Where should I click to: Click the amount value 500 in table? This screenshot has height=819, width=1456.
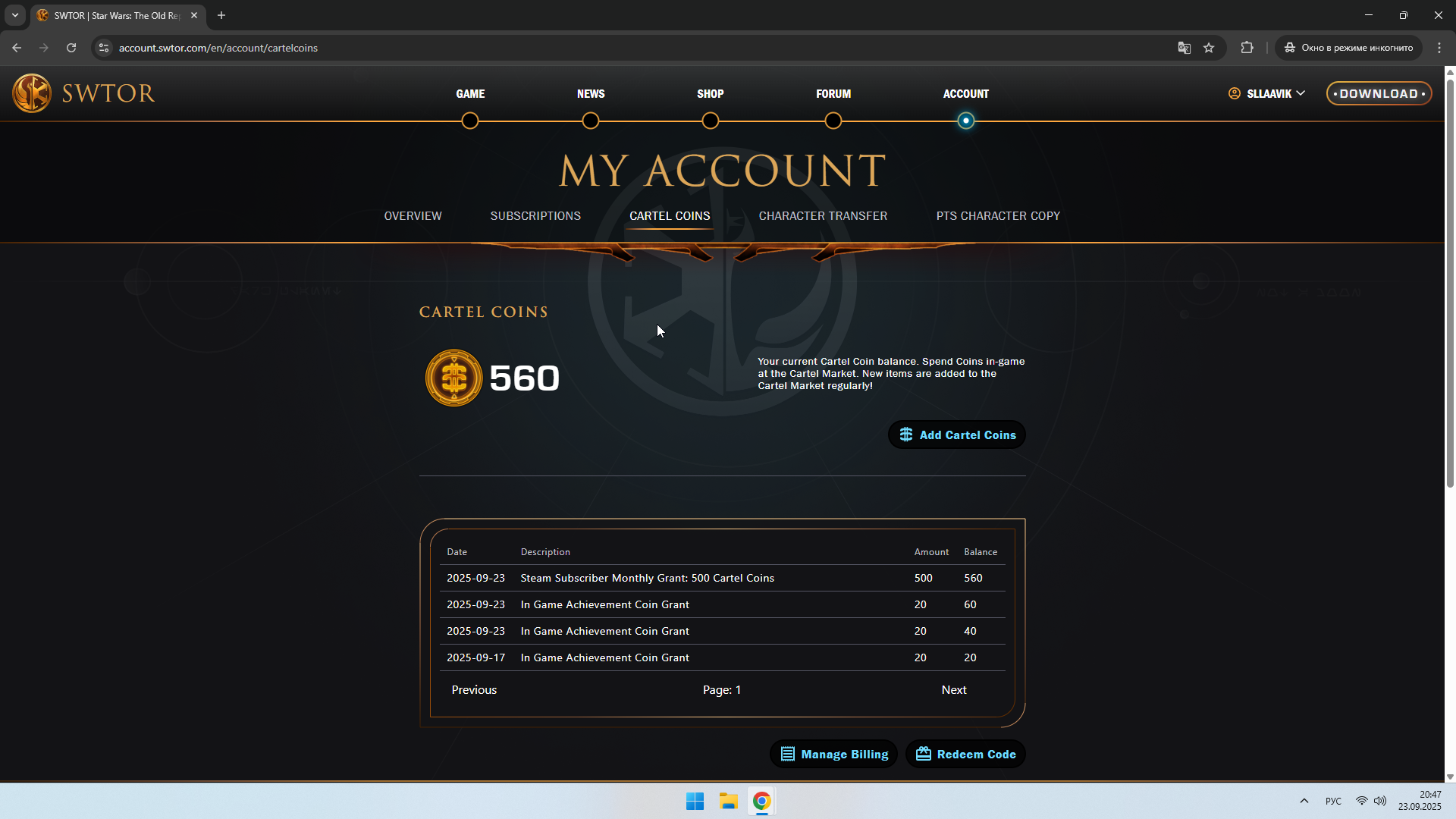tap(923, 578)
